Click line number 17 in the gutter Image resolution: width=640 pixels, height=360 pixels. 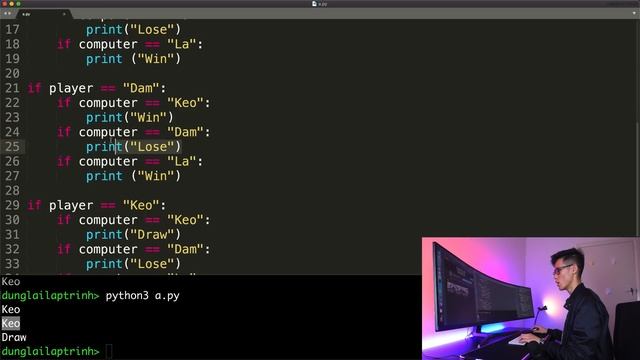pos(12,29)
